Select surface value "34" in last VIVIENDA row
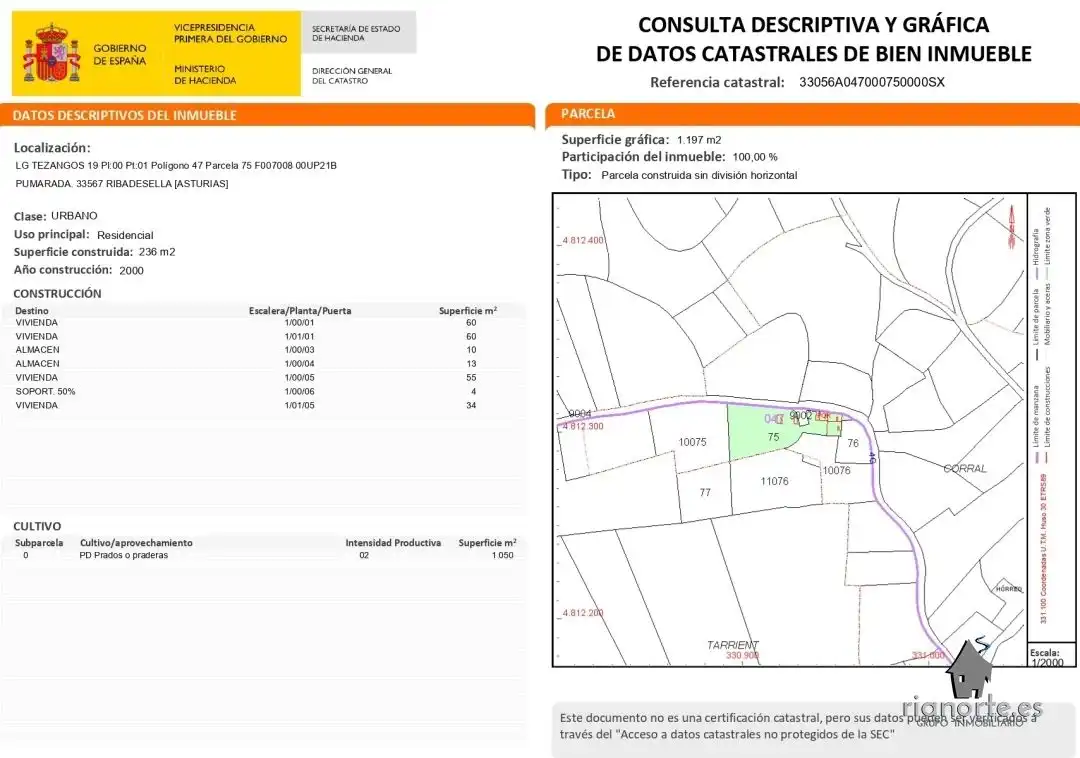The height and width of the screenshot is (758, 1080). (x=471, y=406)
